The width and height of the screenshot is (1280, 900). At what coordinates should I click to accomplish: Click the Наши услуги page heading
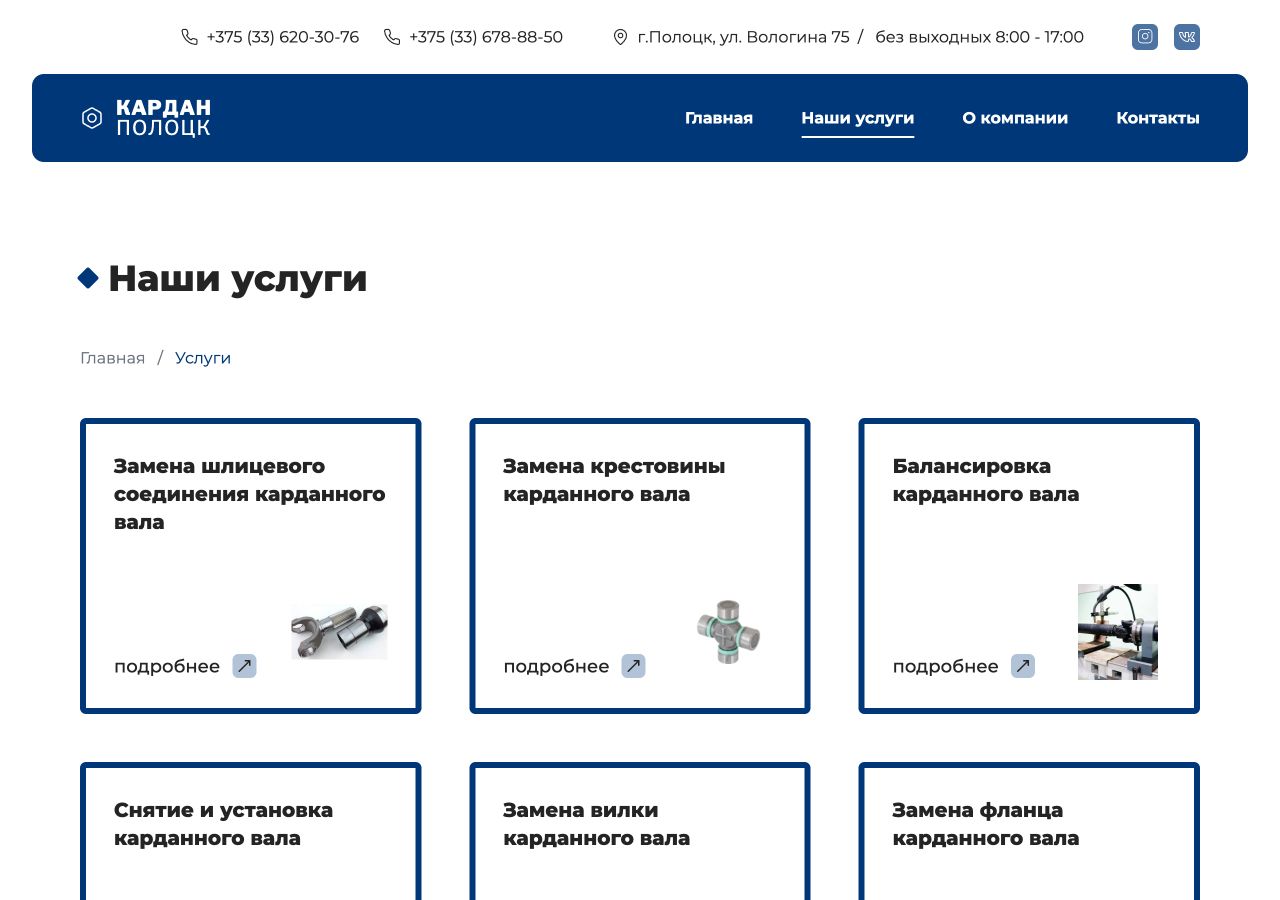pos(238,278)
